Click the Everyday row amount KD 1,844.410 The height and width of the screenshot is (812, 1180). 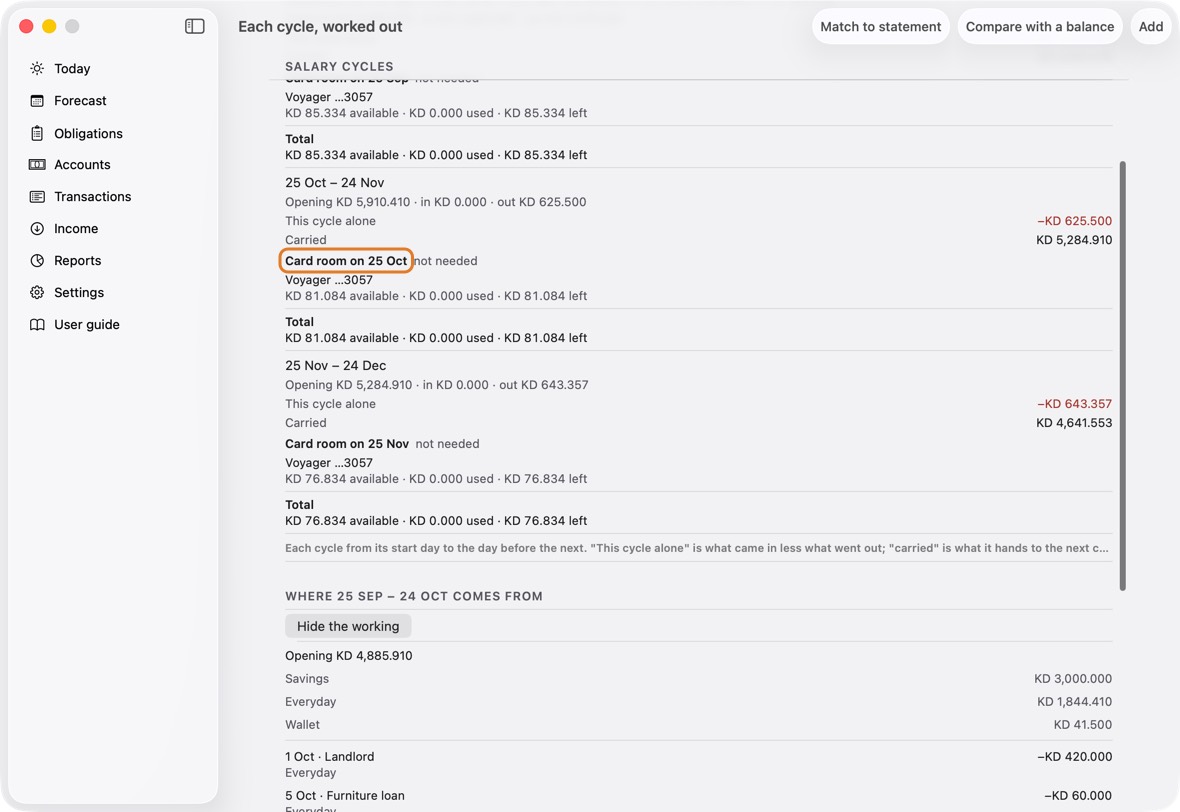[x=1074, y=701]
